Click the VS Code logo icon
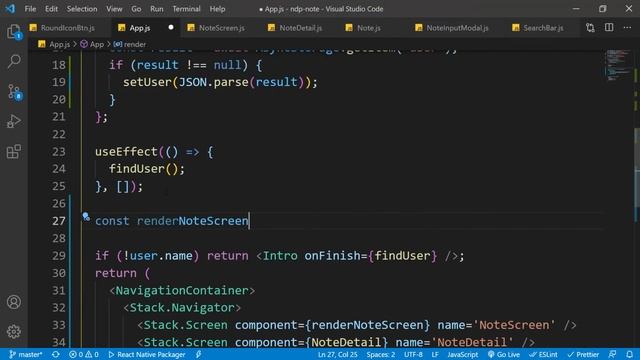640x360 pixels. pyautogui.click(x=10, y=9)
